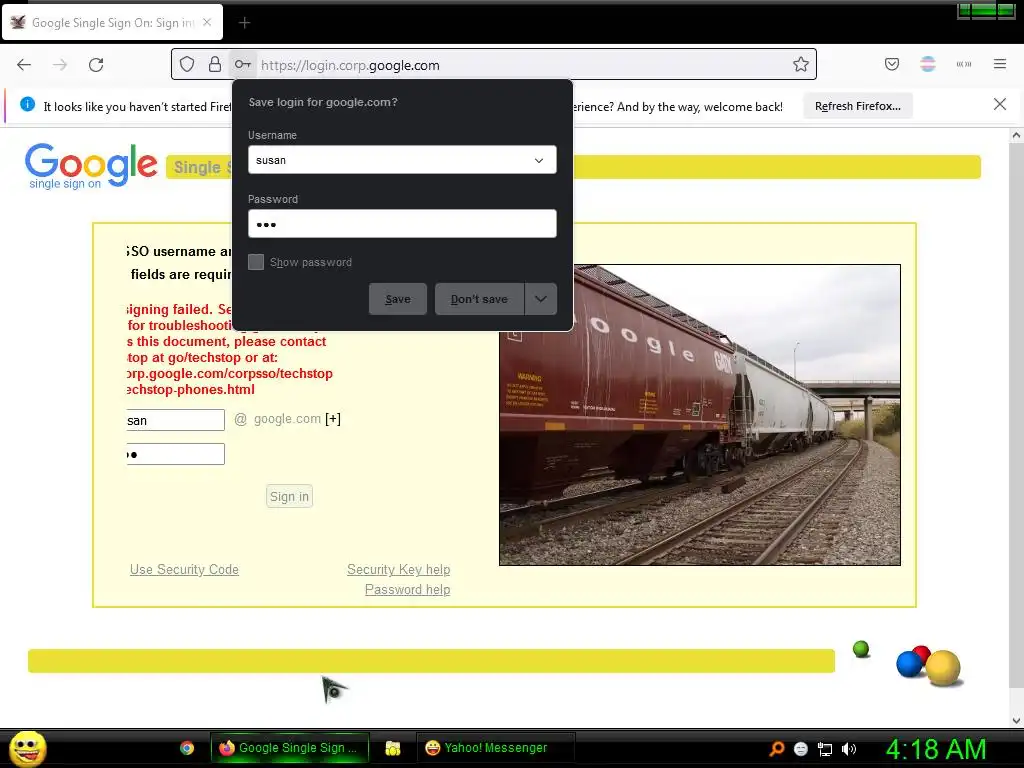Open the tracking protection shield icon
The height and width of the screenshot is (768, 1024).
pyautogui.click(x=187, y=64)
